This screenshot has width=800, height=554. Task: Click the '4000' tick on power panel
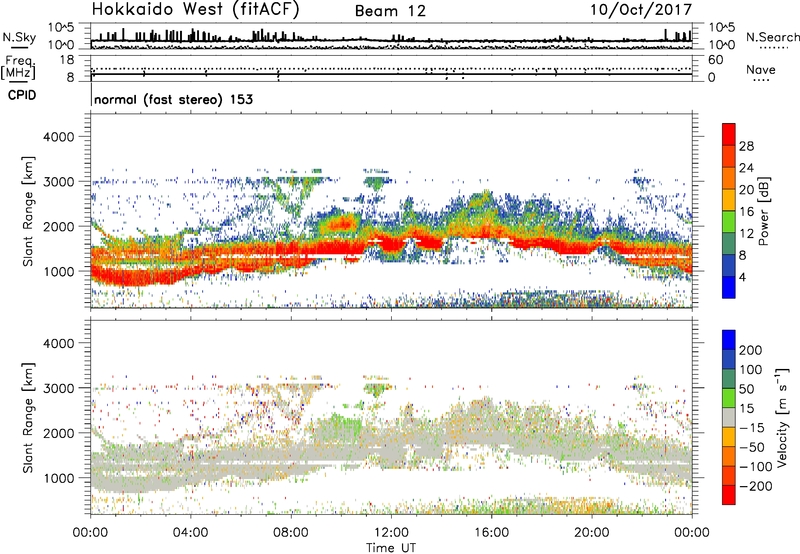59,137
